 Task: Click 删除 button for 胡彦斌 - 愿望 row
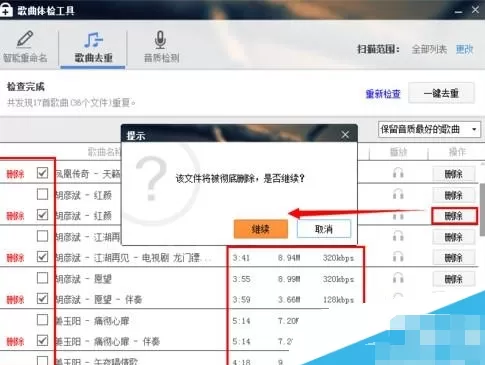pyautogui.click(x=454, y=279)
